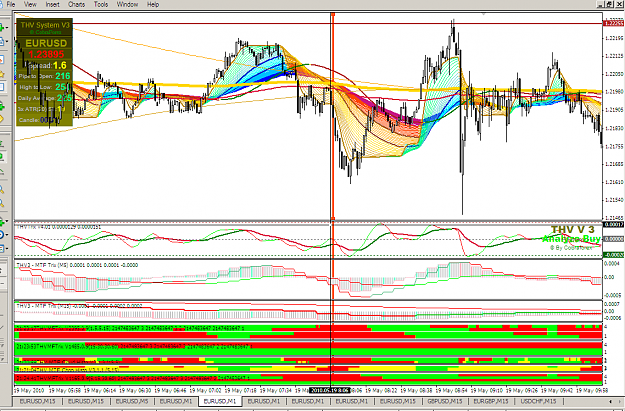Open the Help menu

click(x=153, y=4)
